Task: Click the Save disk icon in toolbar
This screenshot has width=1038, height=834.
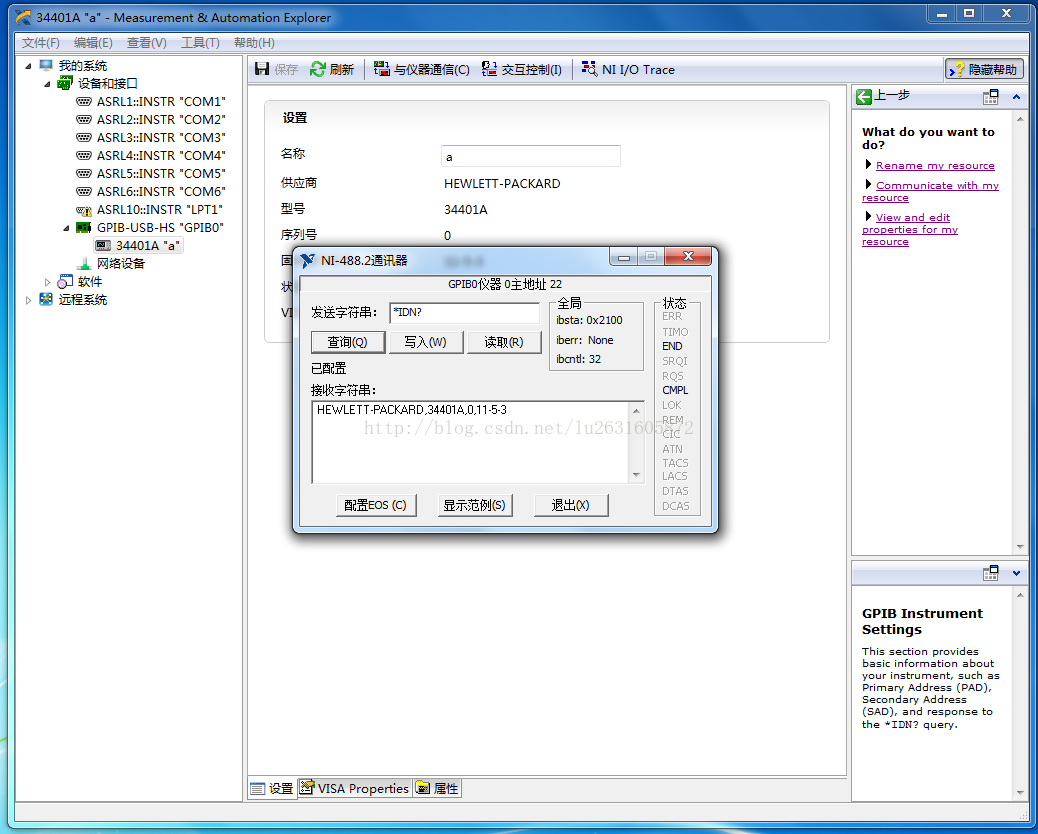Action: [262, 69]
